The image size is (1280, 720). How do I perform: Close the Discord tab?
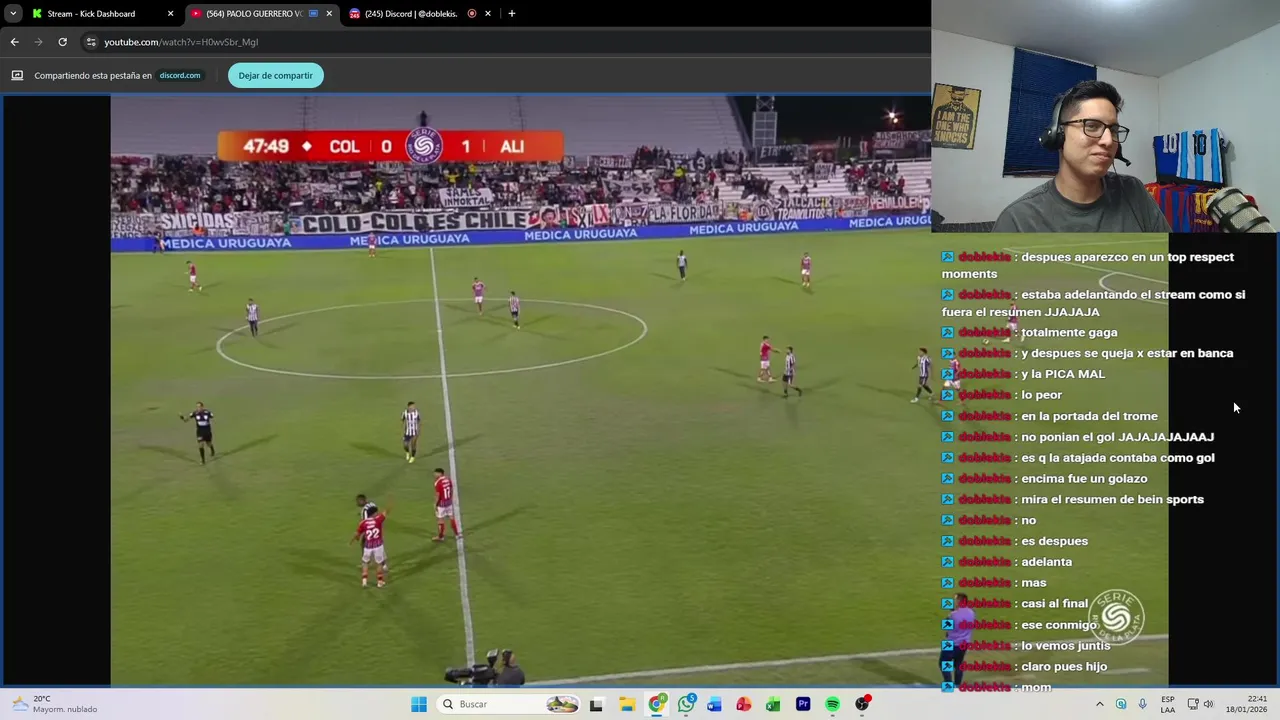(x=488, y=14)
